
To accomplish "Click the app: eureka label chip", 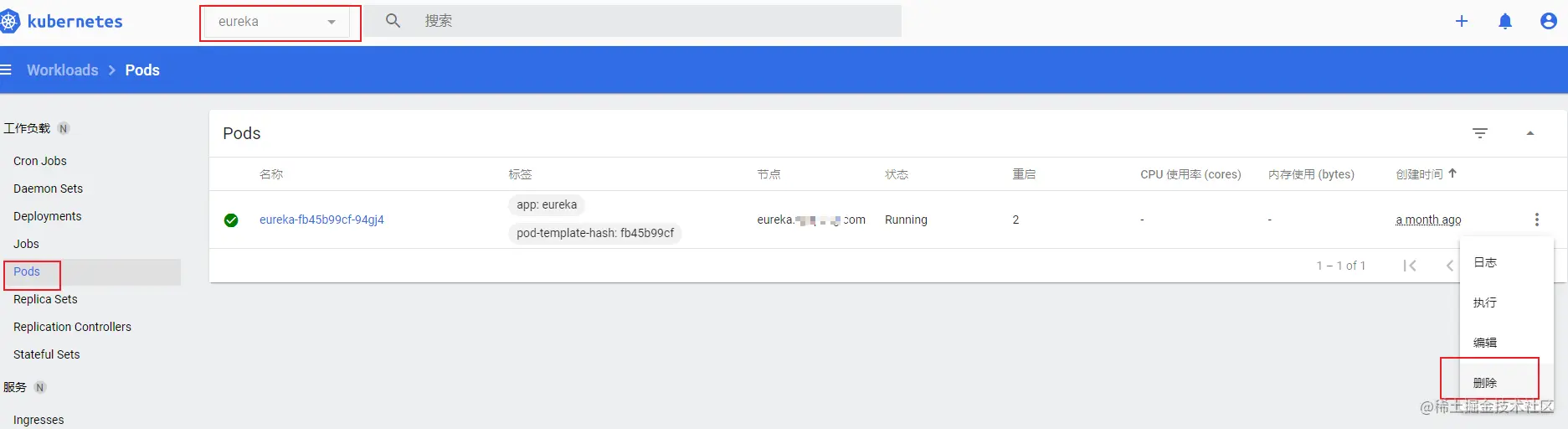I will tap(547, 204).
